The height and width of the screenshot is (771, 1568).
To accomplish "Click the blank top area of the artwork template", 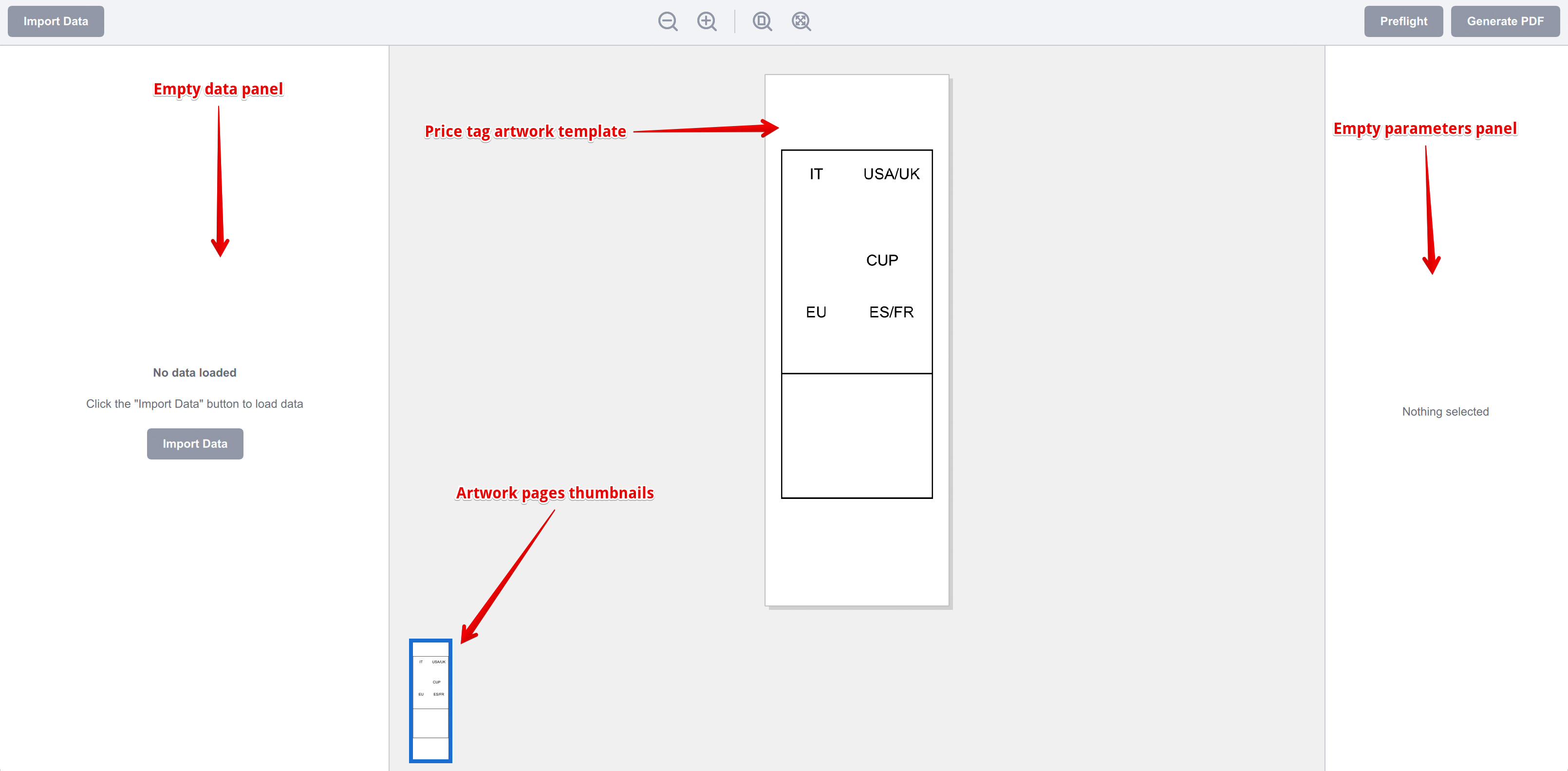I will click(x=857, y=107).
